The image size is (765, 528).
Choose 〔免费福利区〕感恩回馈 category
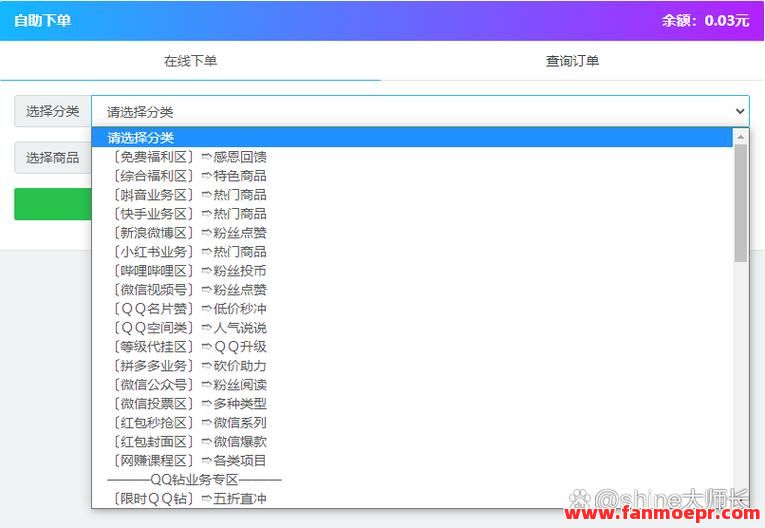click(412, 157)
